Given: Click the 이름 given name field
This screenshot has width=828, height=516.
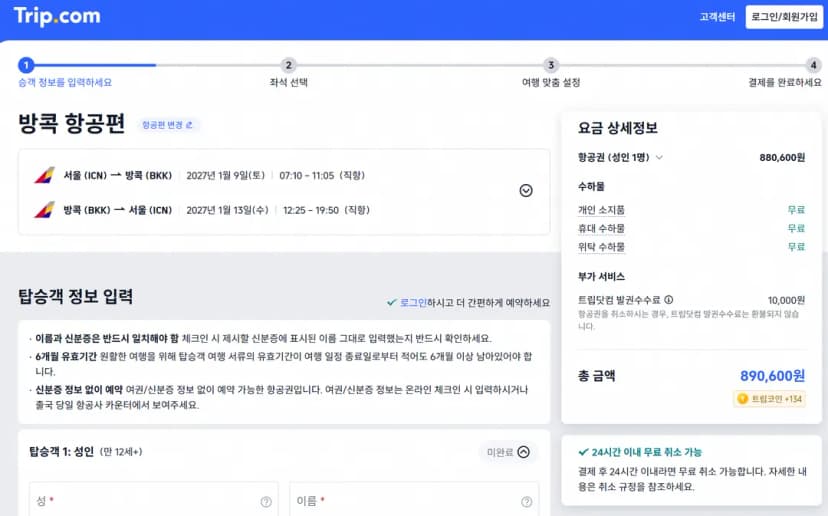Looking at the screenshot, I should (x=414, y=499).
